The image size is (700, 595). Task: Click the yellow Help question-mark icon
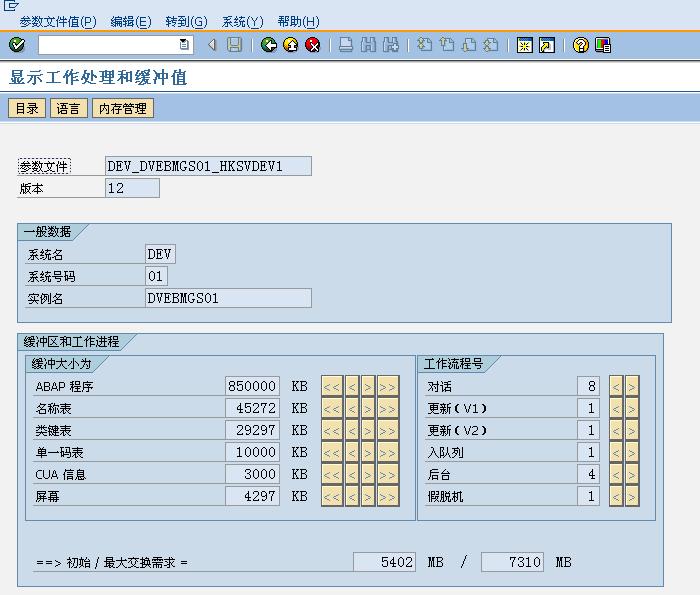(x=580, y=45)
